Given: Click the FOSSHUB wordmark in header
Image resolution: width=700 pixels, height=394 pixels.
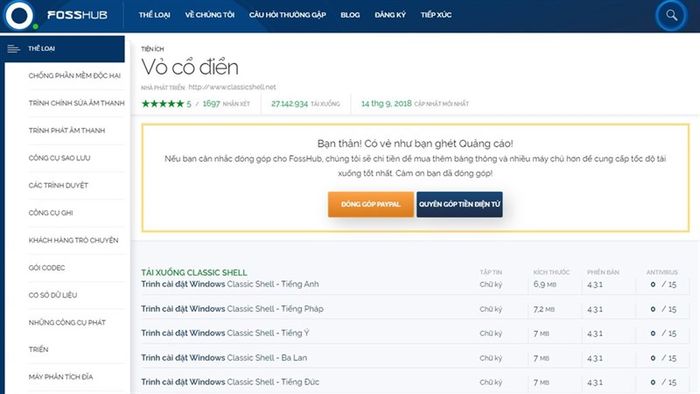Looking at the screenshot, I should point(77,15).
